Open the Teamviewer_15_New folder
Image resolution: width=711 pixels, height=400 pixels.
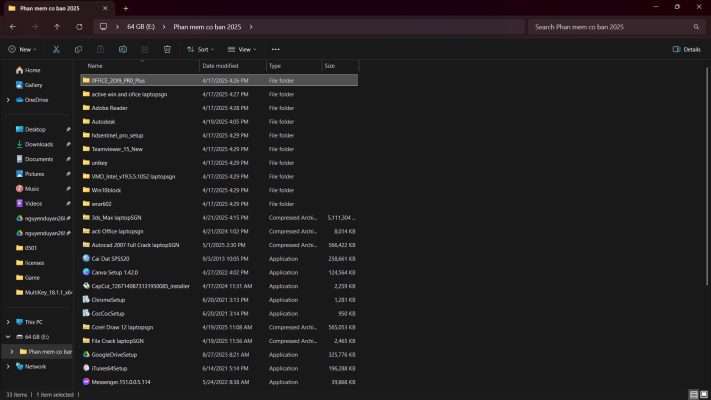[x=117, y=148]
